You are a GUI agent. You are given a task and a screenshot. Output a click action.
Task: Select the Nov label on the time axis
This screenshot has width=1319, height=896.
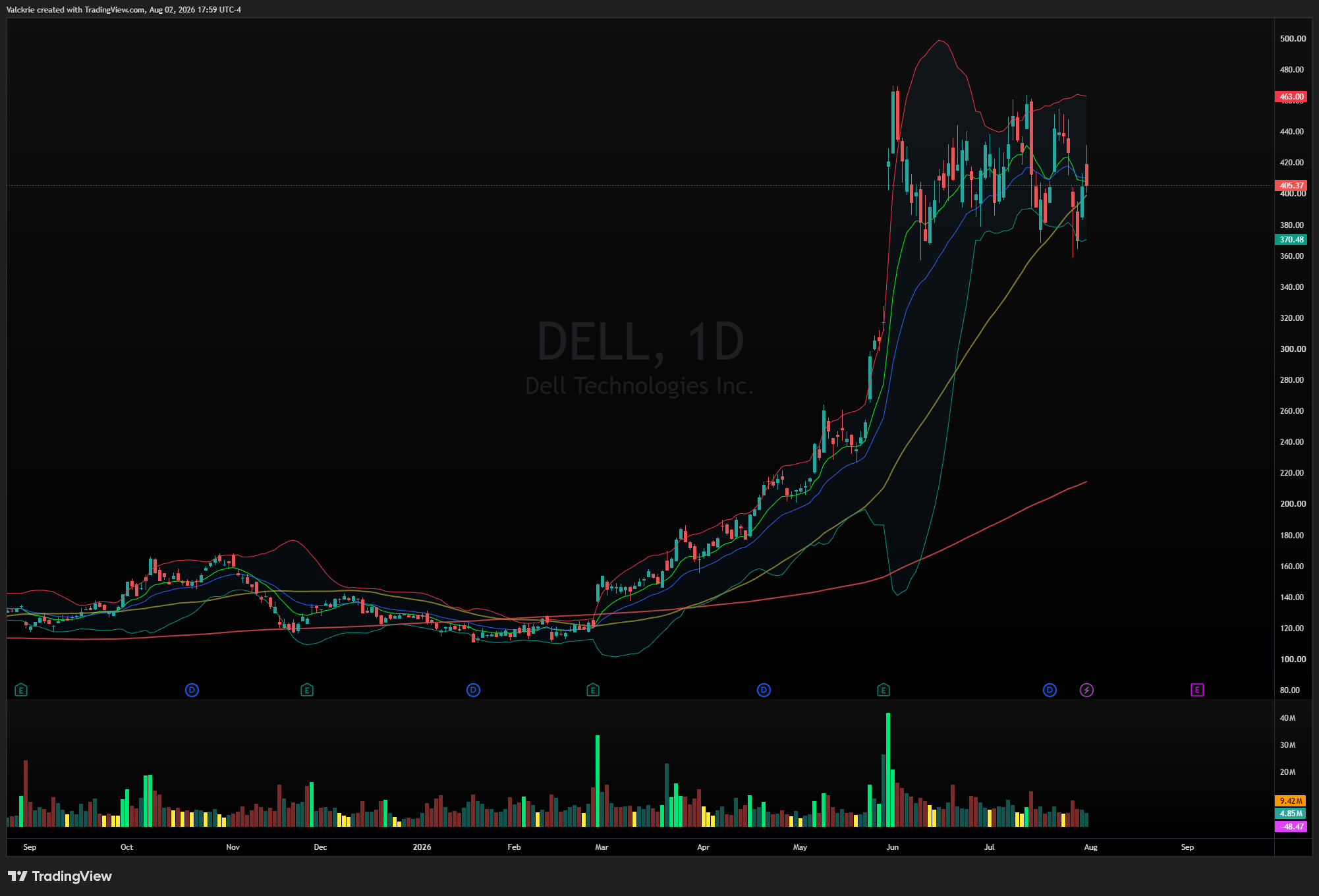233,847
